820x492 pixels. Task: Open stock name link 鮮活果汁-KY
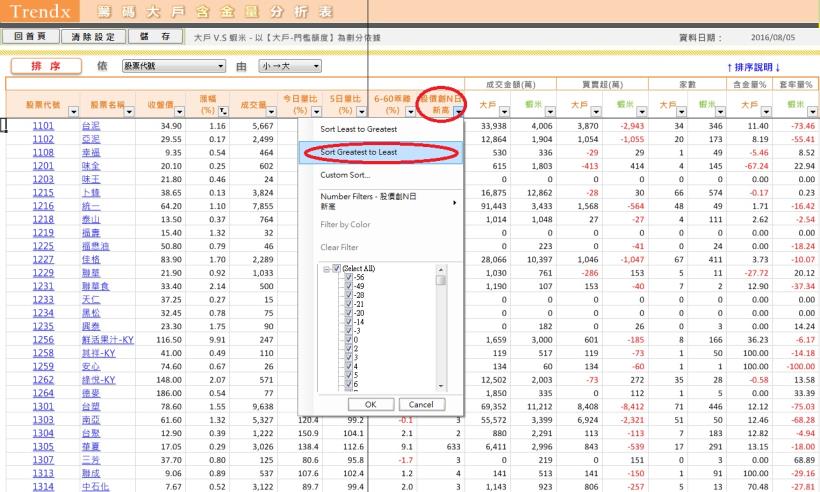coord(108,340)
